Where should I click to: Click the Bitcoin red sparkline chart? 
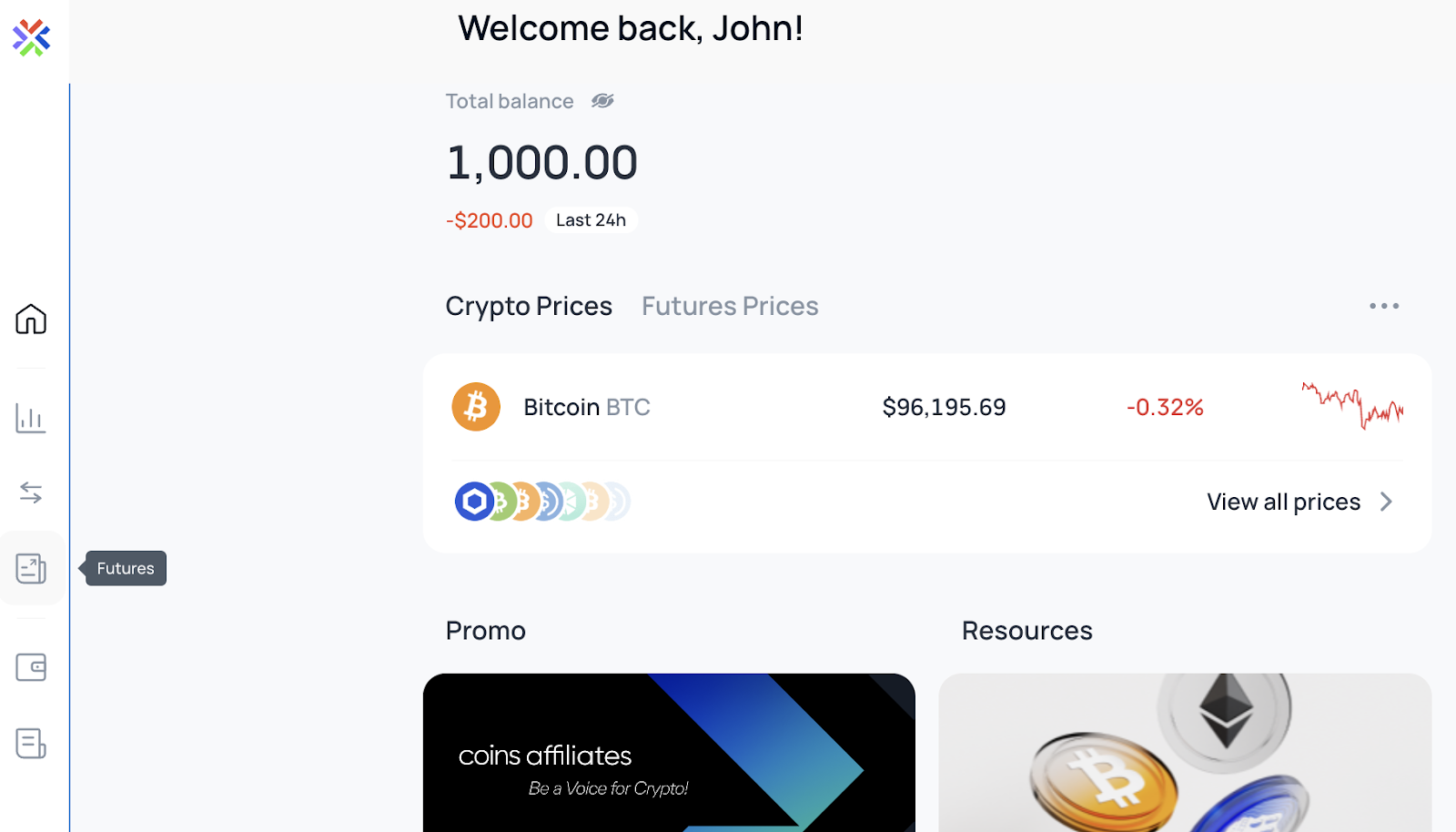click(x=1352, y=406)
